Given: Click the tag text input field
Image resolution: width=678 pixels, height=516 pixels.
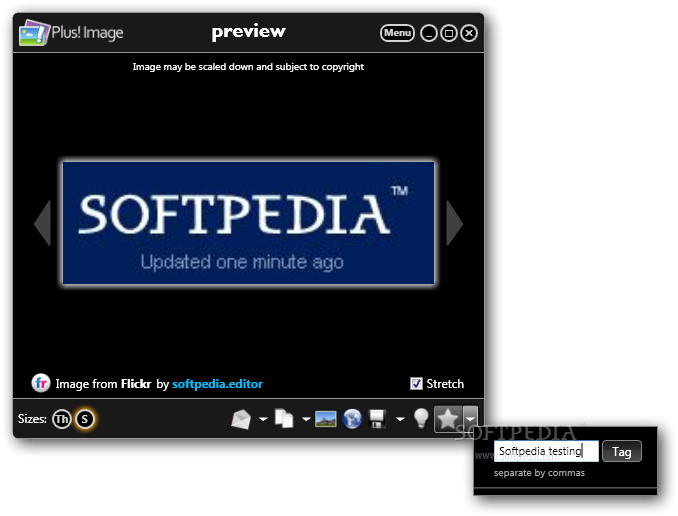Looking at the screenshot, I should [x=546, y=451].
